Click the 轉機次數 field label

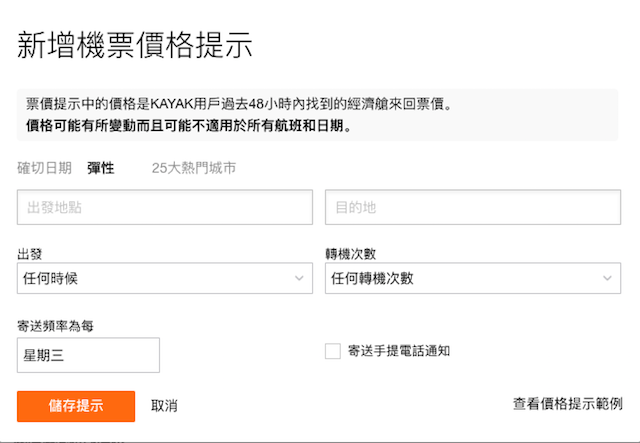[x=351, y=254]
